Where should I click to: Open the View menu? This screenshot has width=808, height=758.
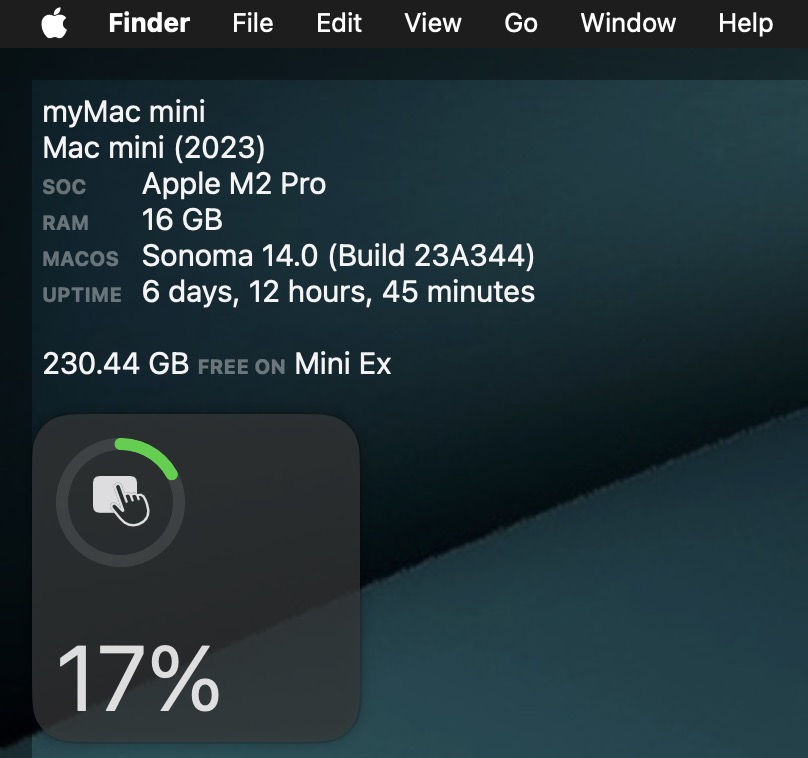click(x=433, y=23)
